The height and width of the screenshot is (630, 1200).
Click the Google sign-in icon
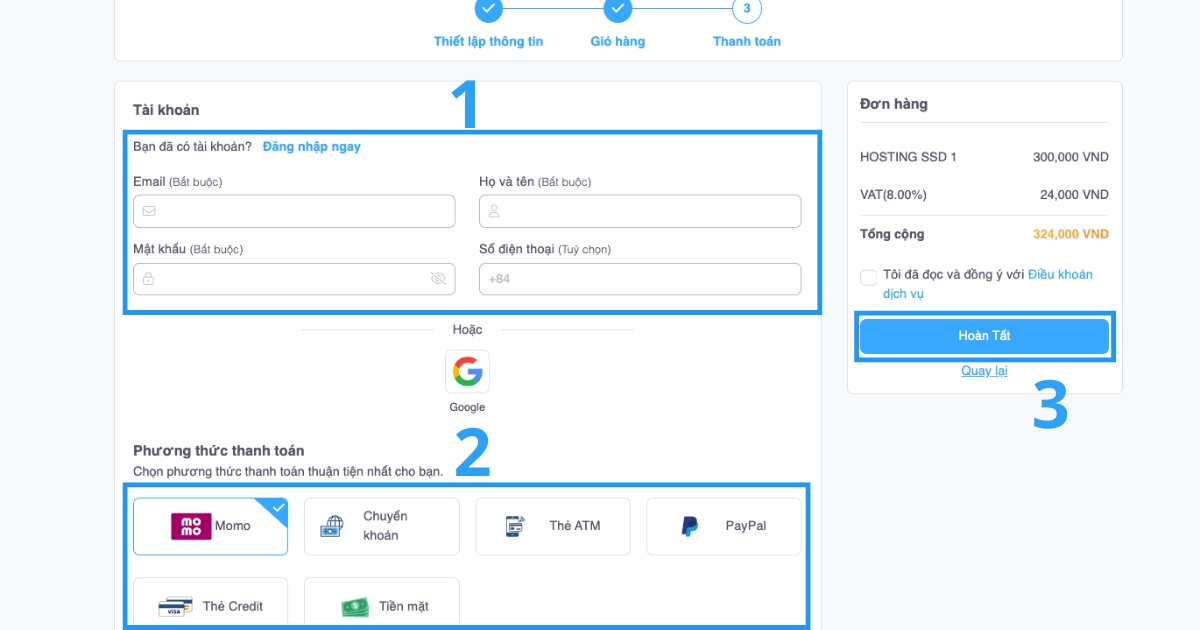pyautogui.click(x=467, y=372)
